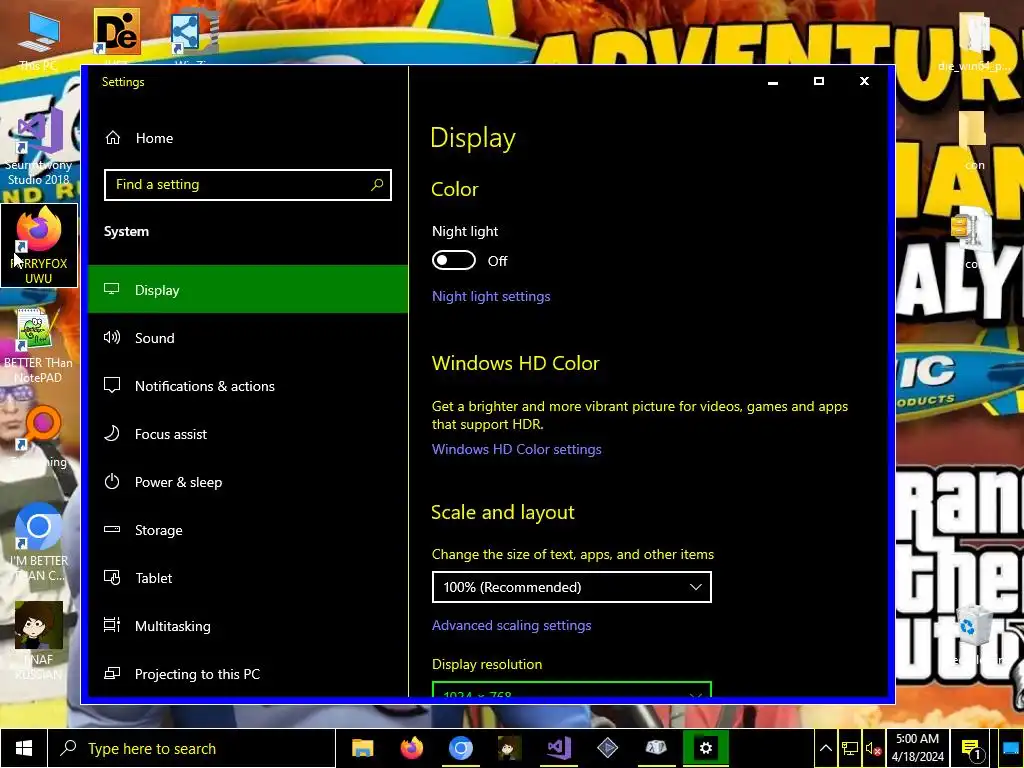Click the Sound speaker icon in sidebar

point(112,337)
